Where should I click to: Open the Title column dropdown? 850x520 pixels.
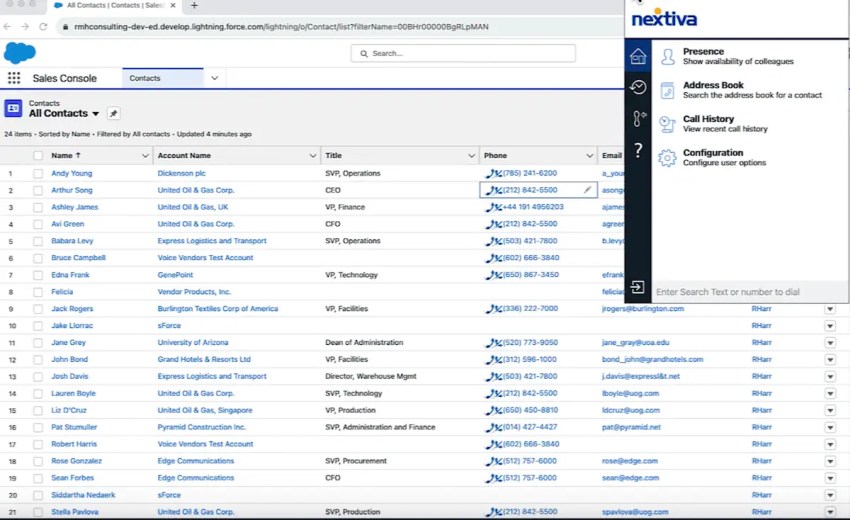[472, 156]
